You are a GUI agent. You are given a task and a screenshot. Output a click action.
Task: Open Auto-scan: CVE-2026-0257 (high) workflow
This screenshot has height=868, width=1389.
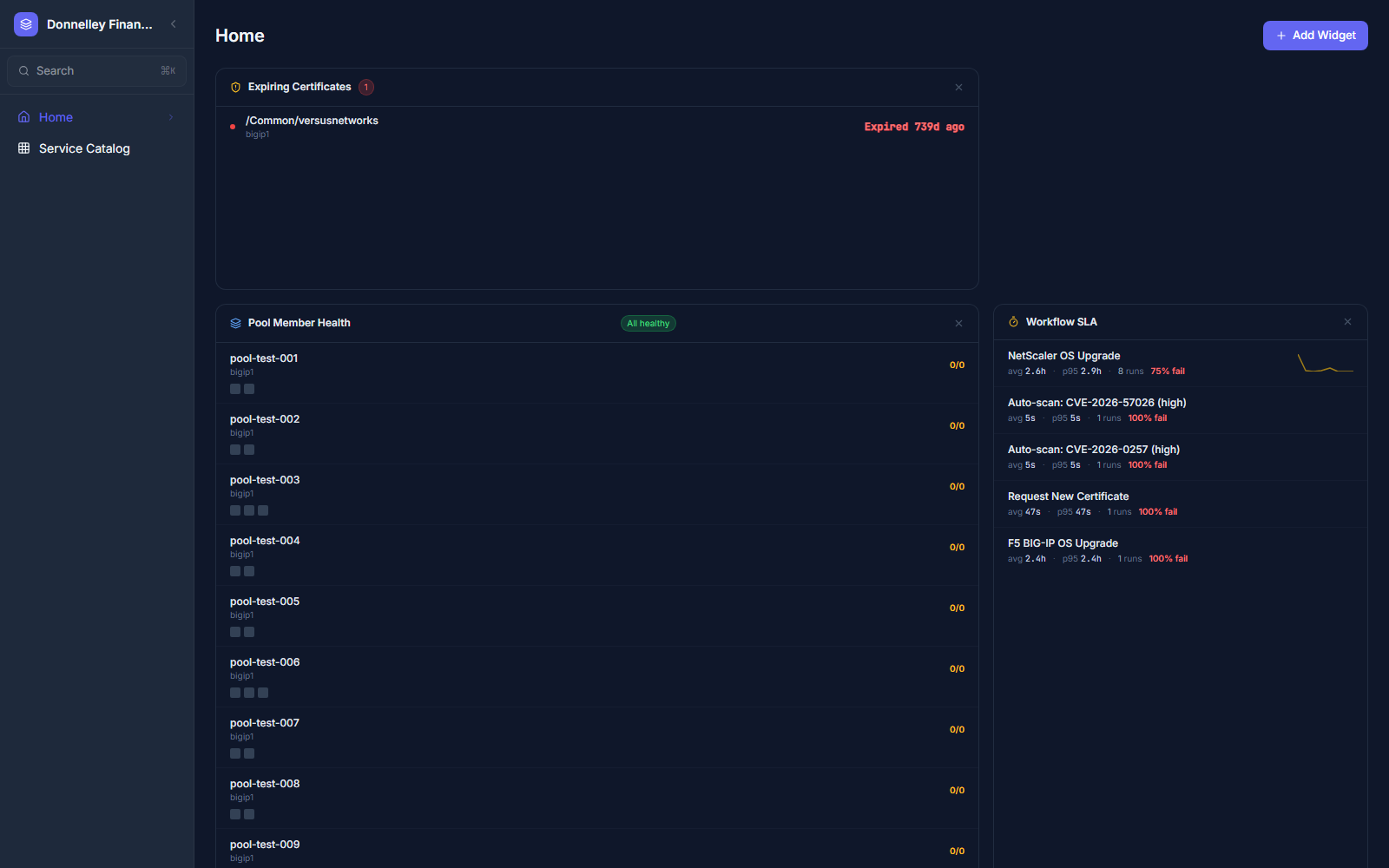click(x=1181, y=457)
